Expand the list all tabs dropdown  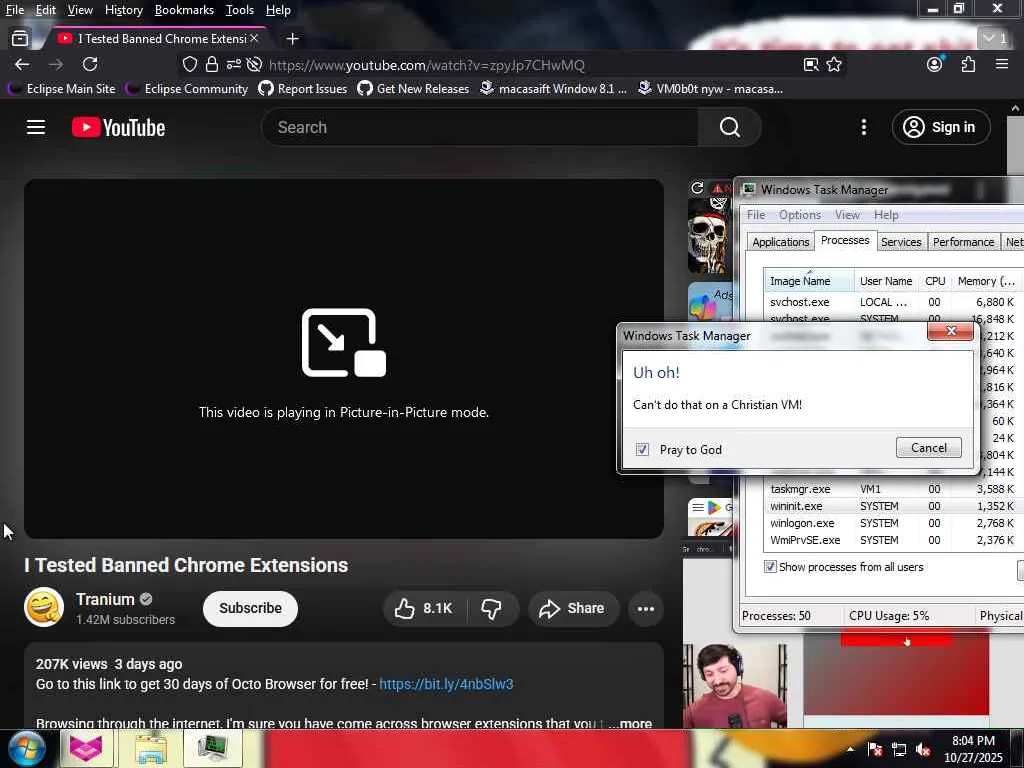[996, 39]
